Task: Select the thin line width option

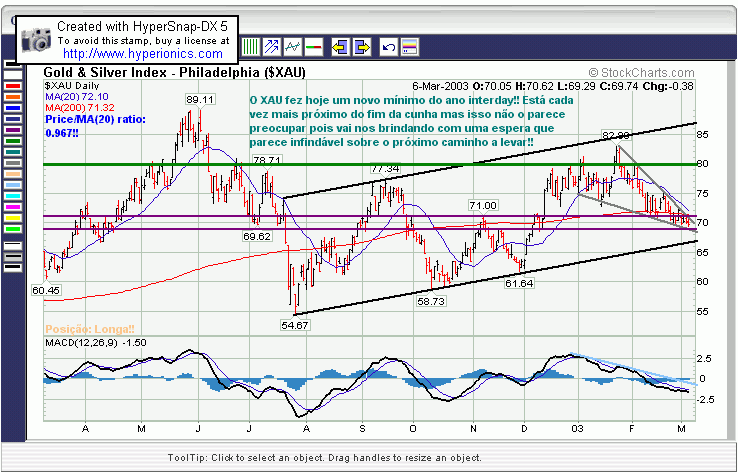Action: pyautogui.click(x=13, y=246)
